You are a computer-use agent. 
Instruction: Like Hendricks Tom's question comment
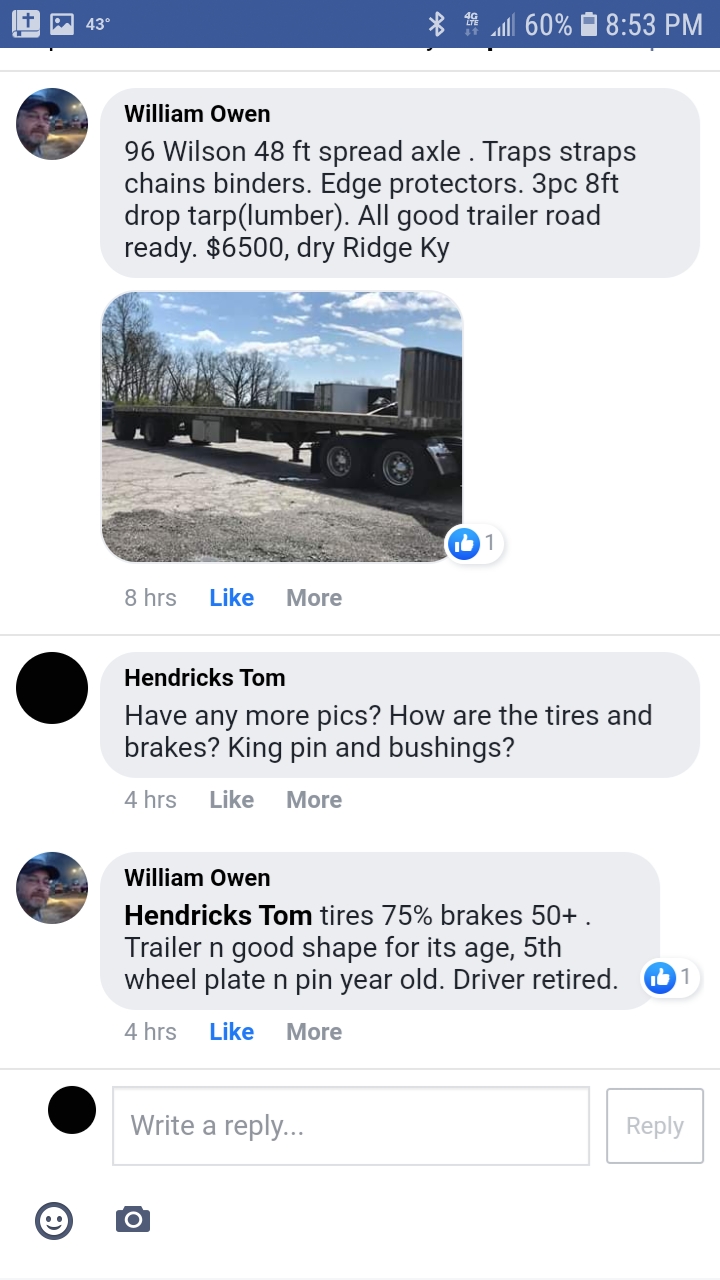[232, 800]
